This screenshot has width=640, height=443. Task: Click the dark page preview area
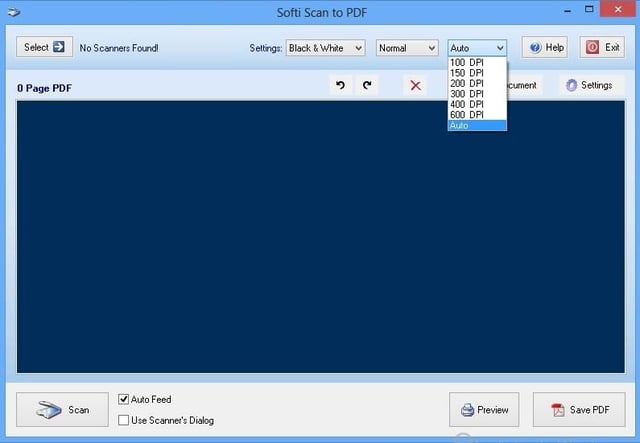321,237
